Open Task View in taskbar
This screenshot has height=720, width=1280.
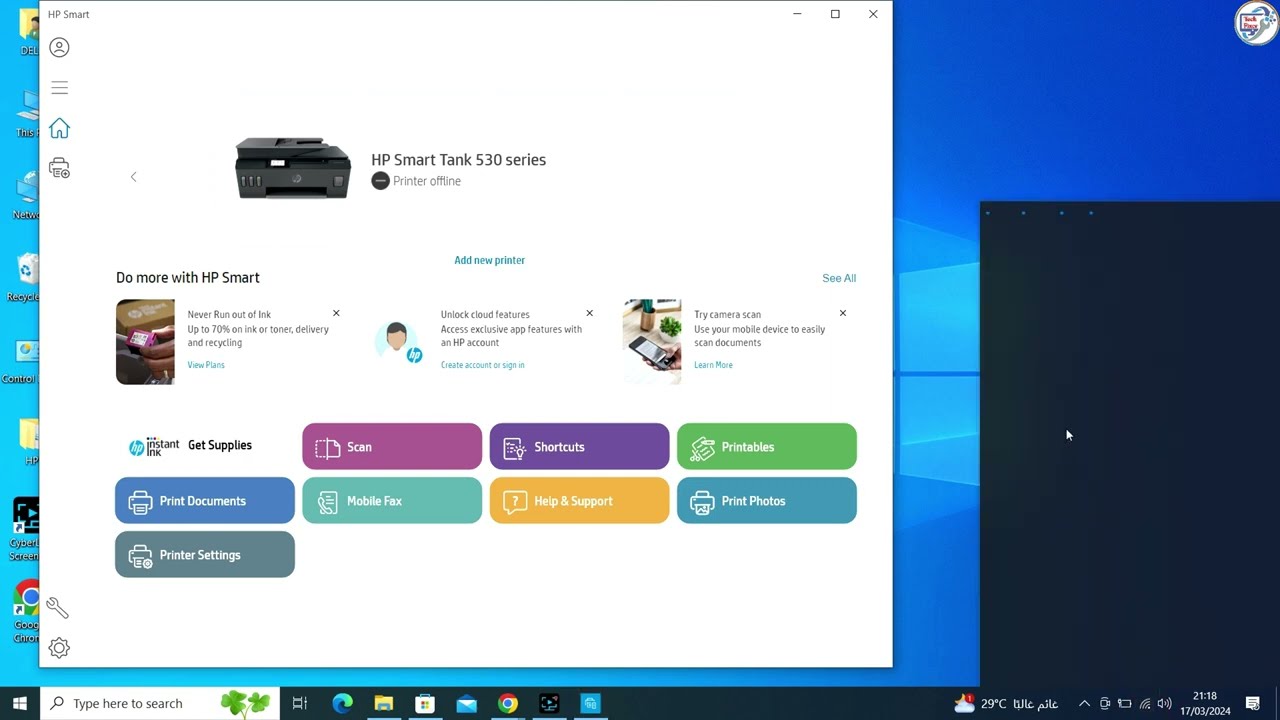(300, 703)
